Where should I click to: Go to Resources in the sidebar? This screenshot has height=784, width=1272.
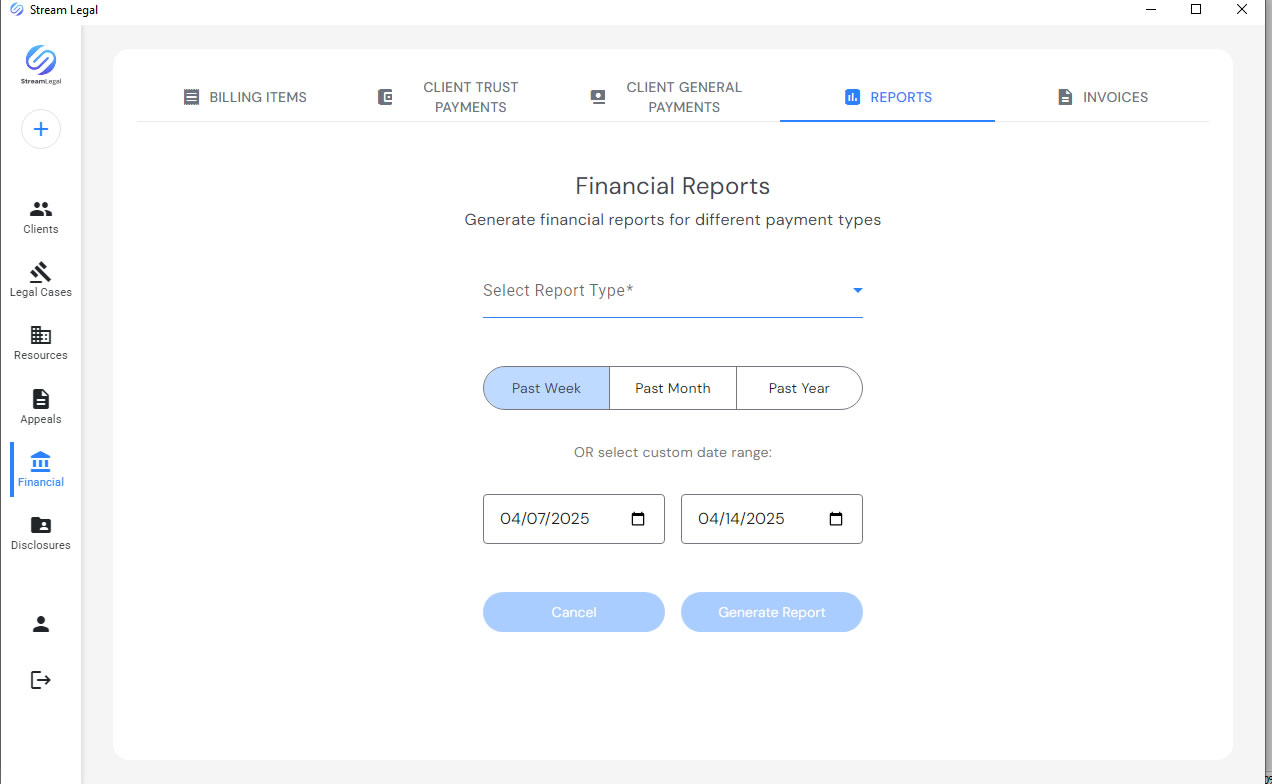(41, 343)
